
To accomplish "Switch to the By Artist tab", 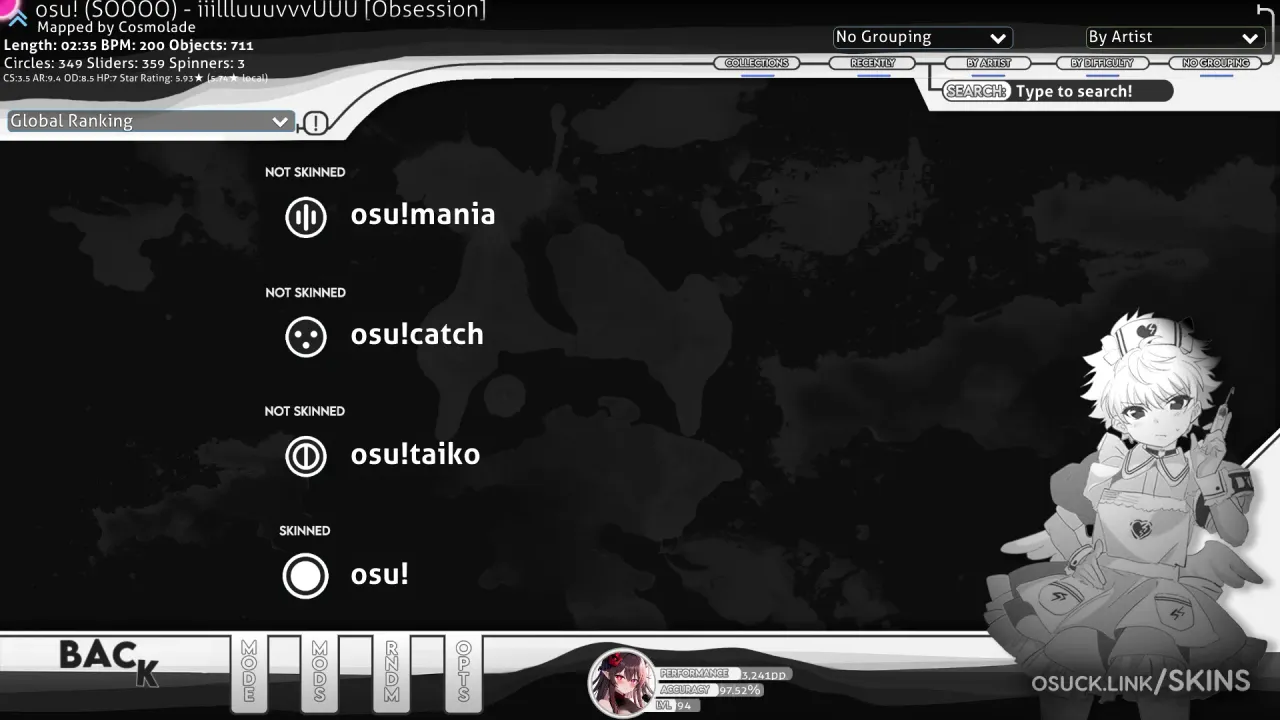I will pos(988,63).
